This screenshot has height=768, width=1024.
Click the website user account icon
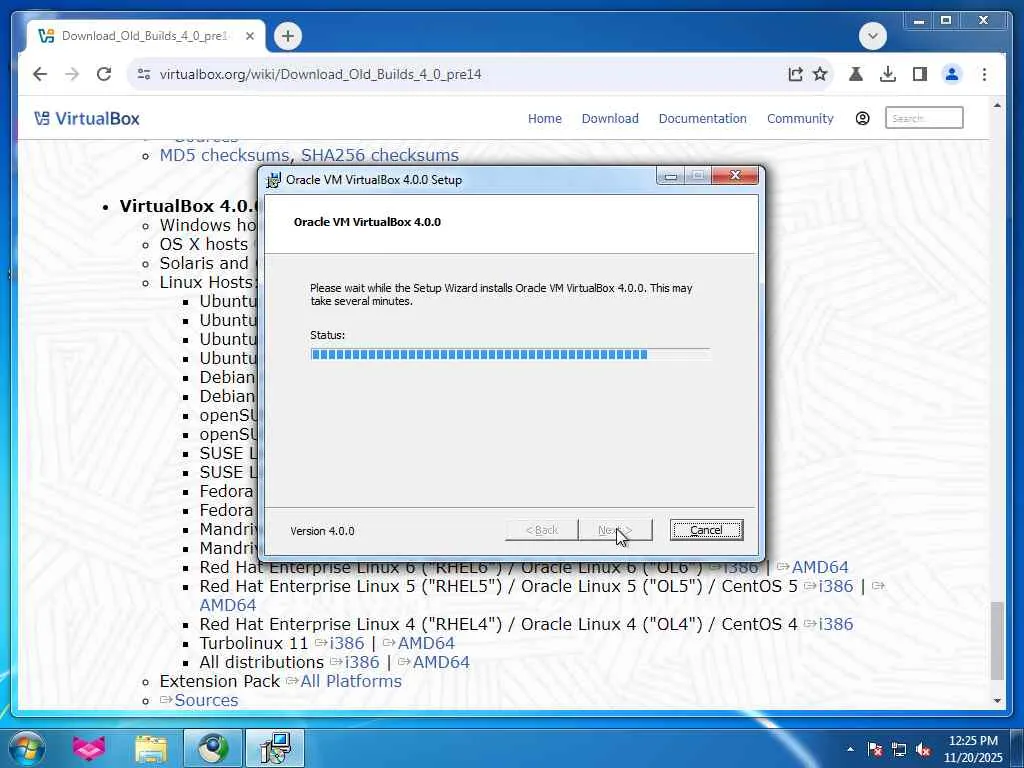tap(862, 118)
